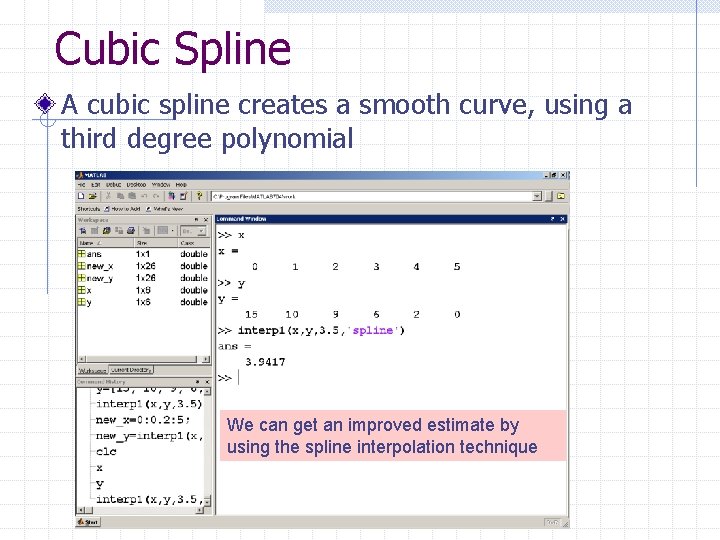Open the Desktop menu
The image size is (720, 540).
136,185
